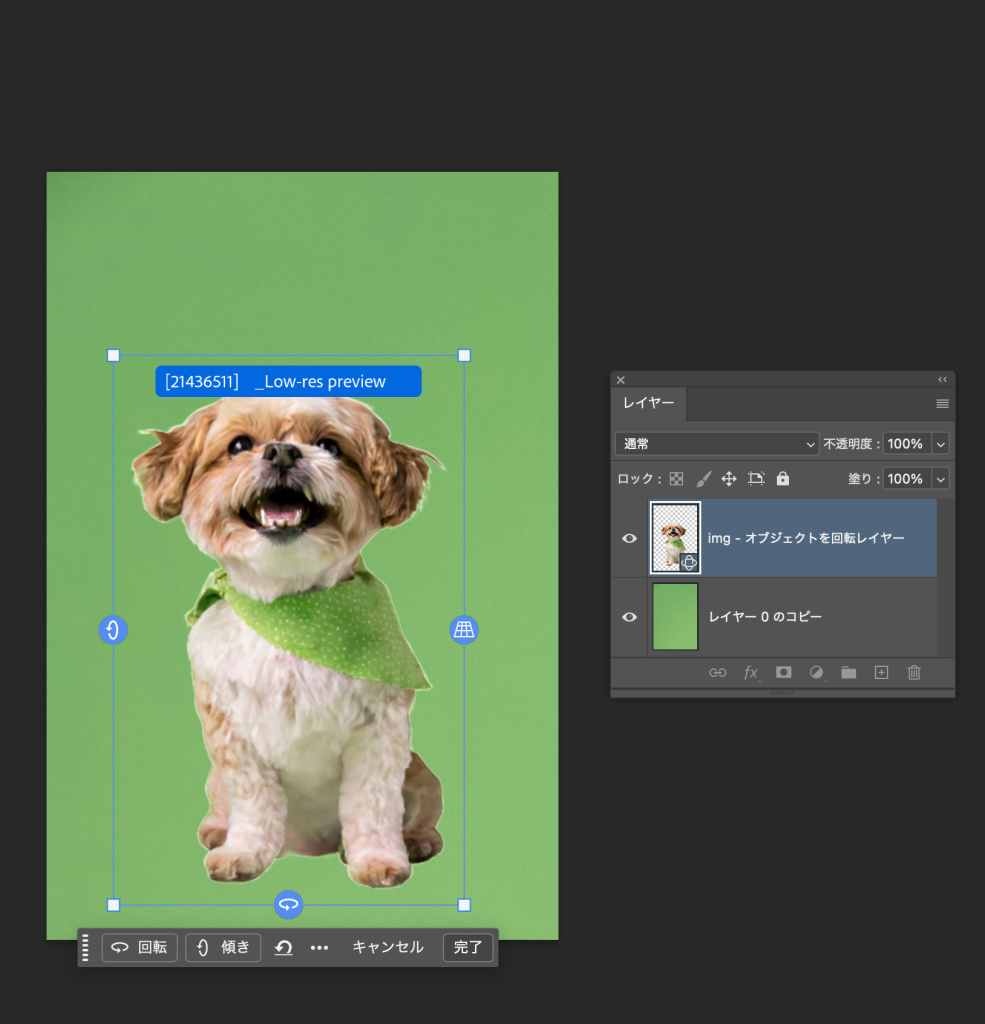The width and height of the screenshot is (985, 1024).
Task: Expand the 塗り fill slider arrow
Action: point(940,479)
